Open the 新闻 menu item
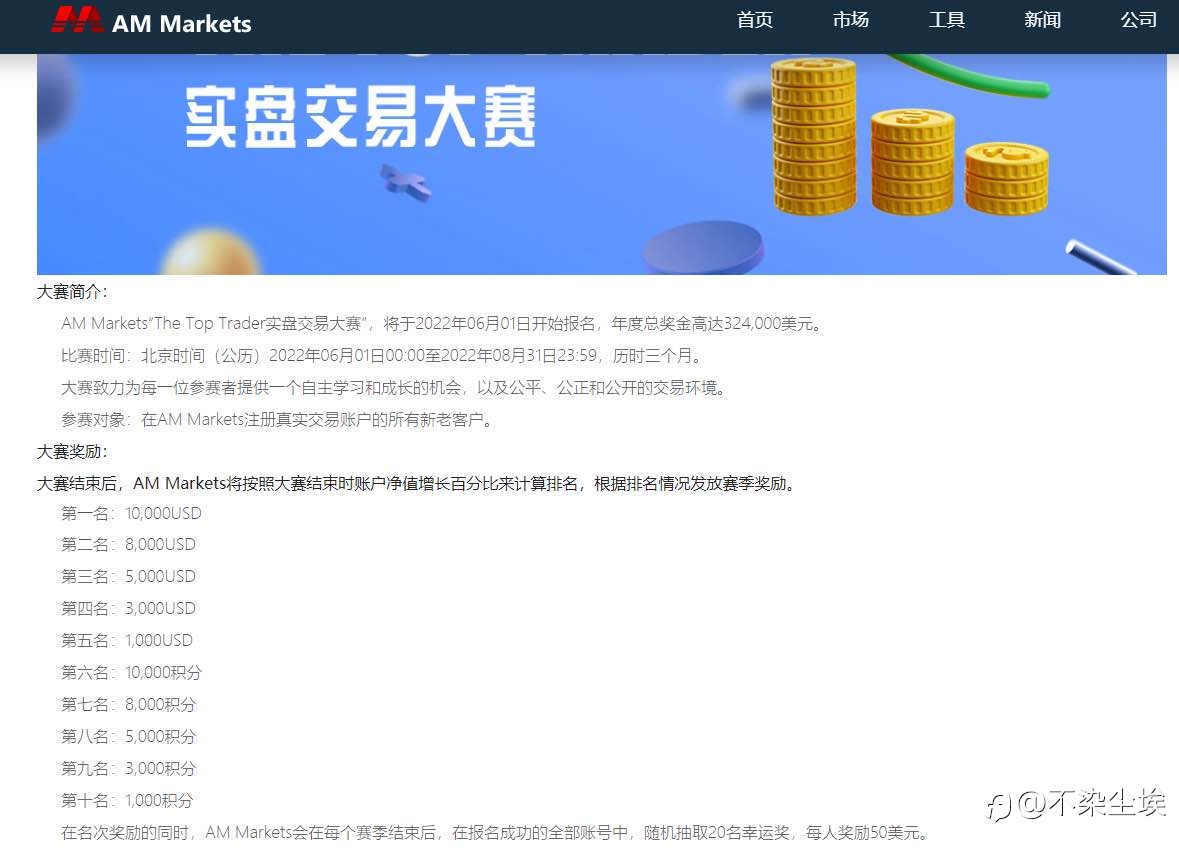This screenshot has width=1179, height=855. click(1042, 20)
